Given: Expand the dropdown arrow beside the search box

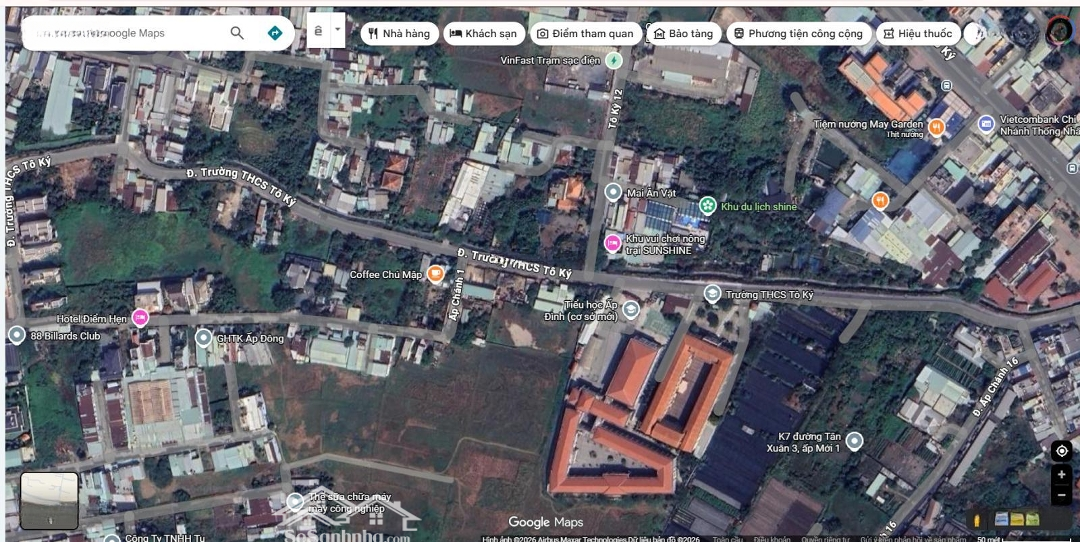Looking at the screenshot, I should [x=337, y=31].
